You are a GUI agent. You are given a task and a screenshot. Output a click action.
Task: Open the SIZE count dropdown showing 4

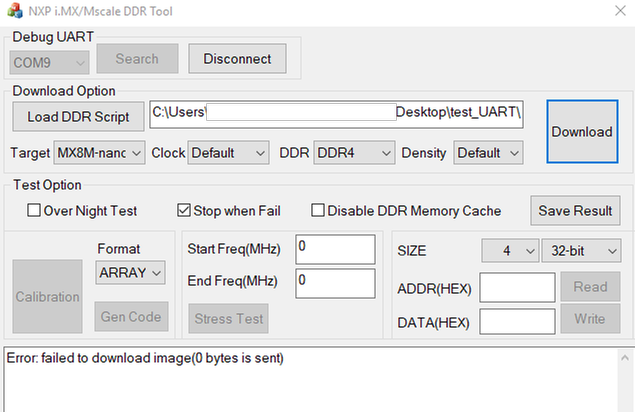coord(510,250)
